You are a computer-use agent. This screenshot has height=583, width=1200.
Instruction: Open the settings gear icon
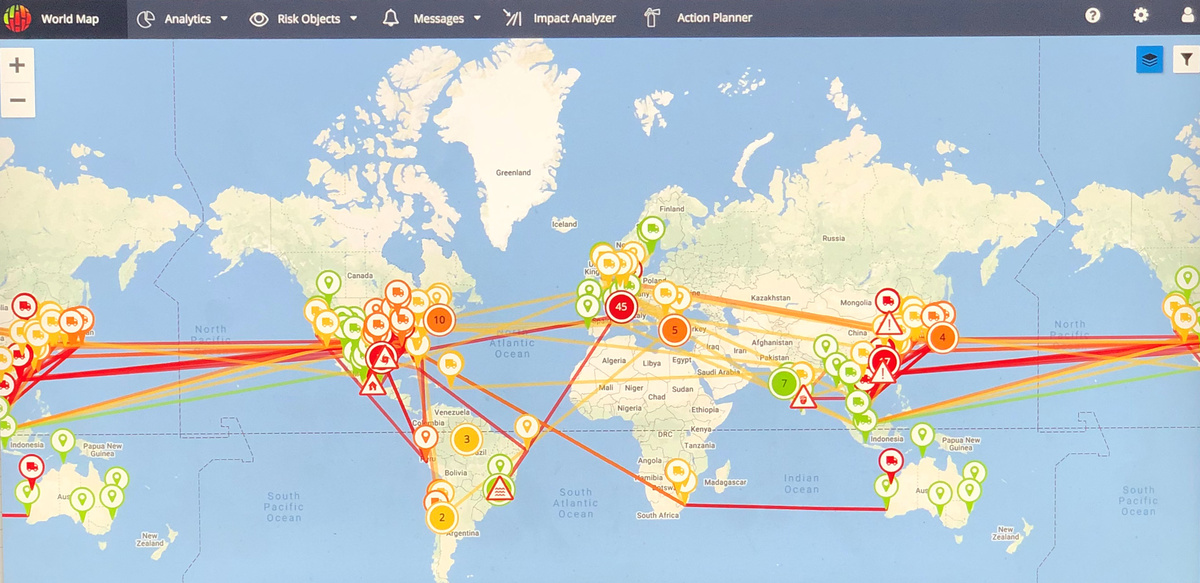[1141, 16]
